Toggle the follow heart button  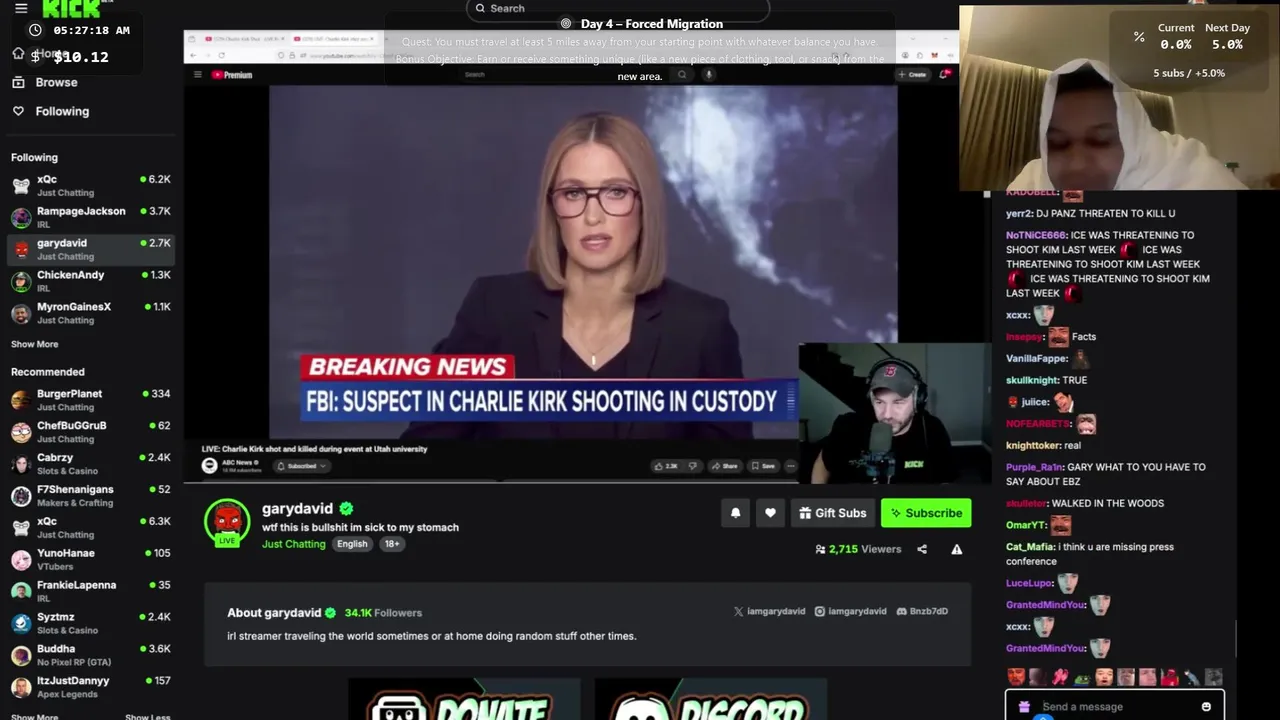click(x=770, y=513)
